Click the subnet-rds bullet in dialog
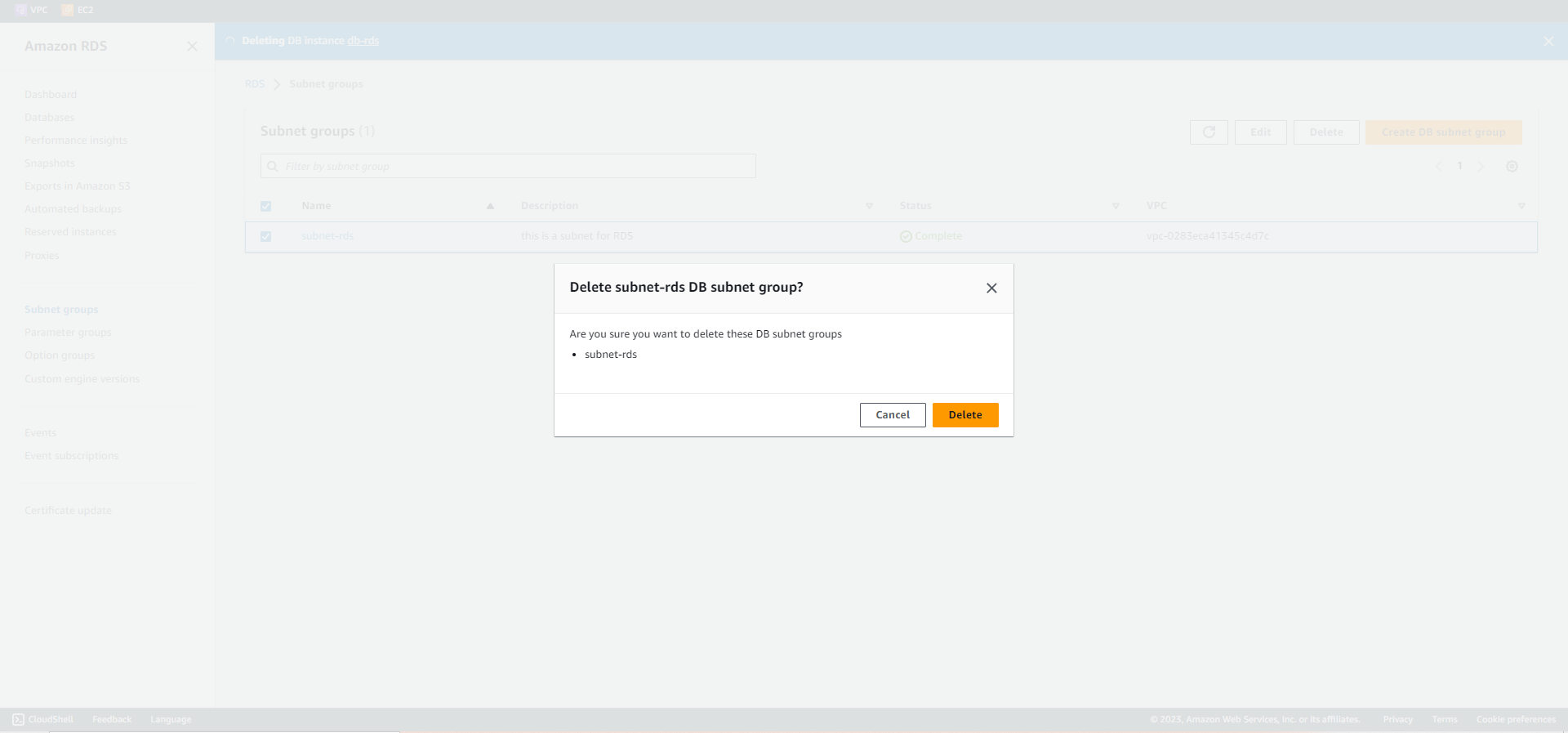1568x733 pixels. coord(611,355)
